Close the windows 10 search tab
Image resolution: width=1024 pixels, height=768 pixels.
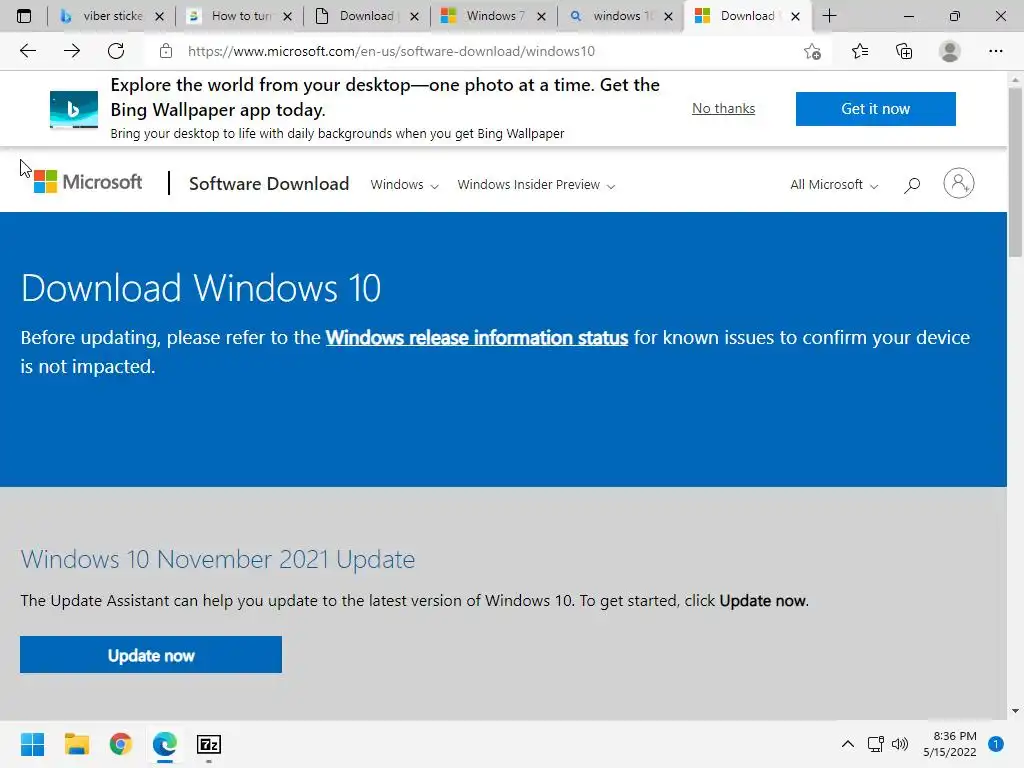point(668,16)
